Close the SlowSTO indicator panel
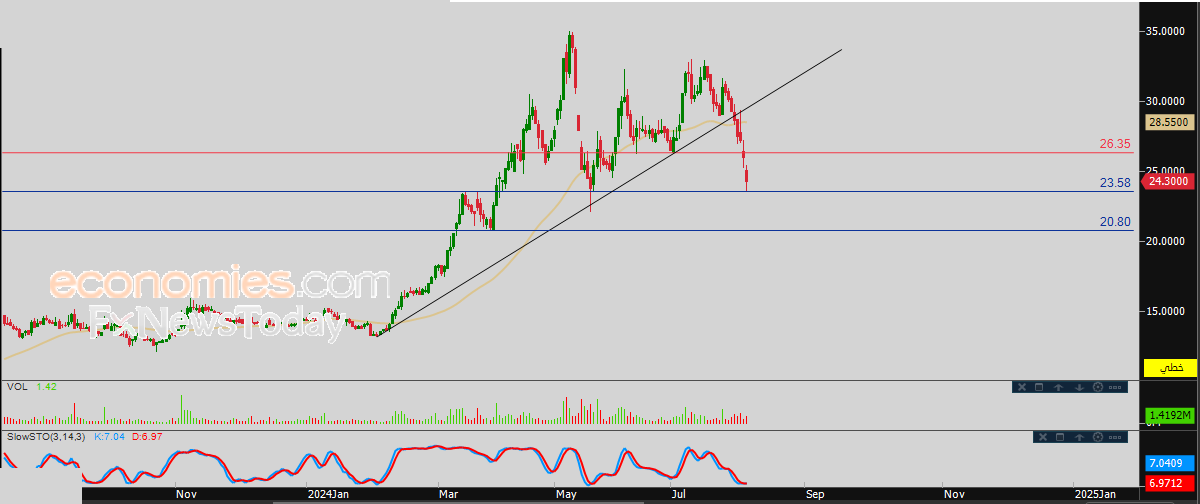1200x504 pixels. [x=1043, y=437]
